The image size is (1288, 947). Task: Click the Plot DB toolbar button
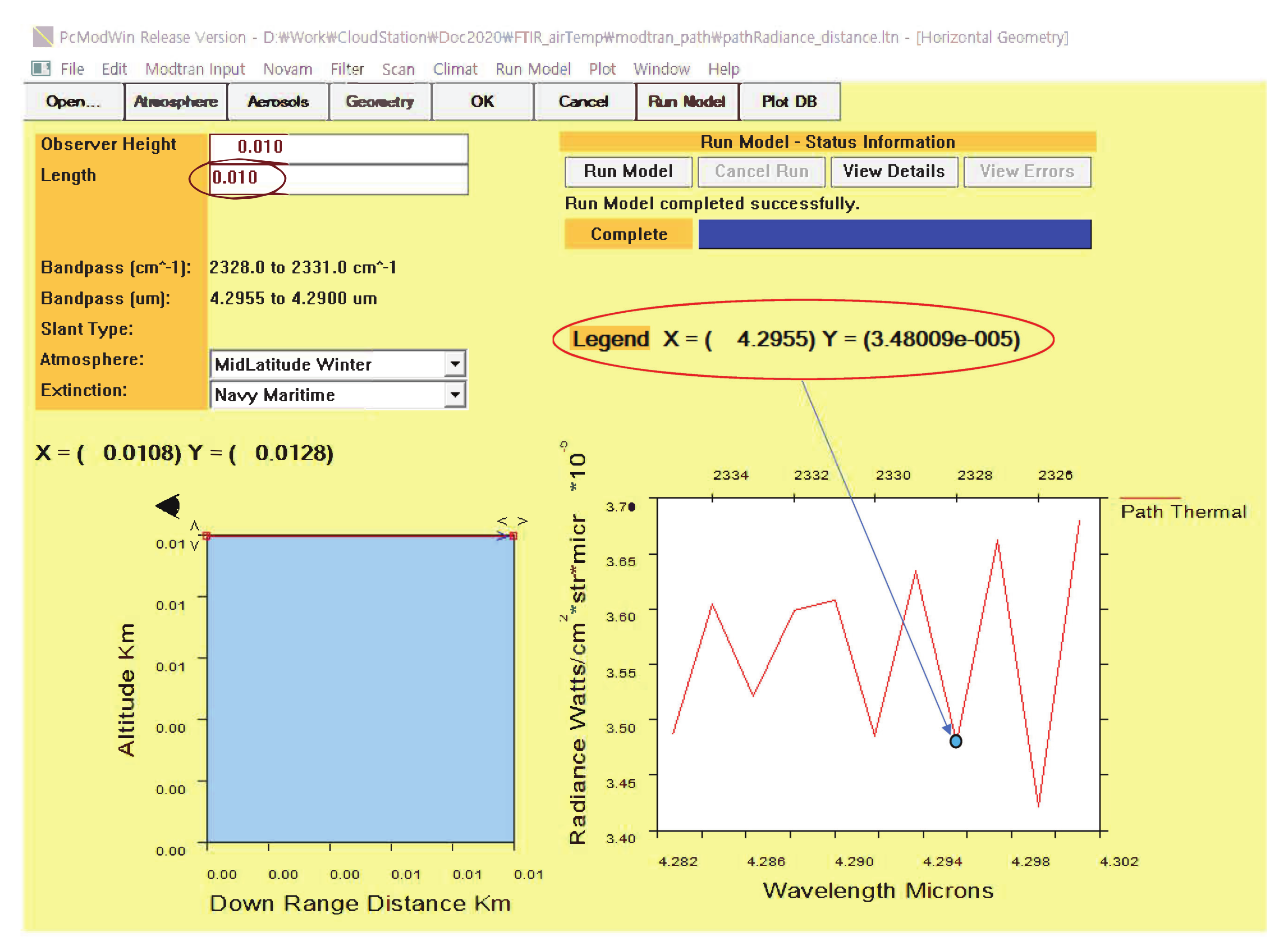tap(789, 102)
